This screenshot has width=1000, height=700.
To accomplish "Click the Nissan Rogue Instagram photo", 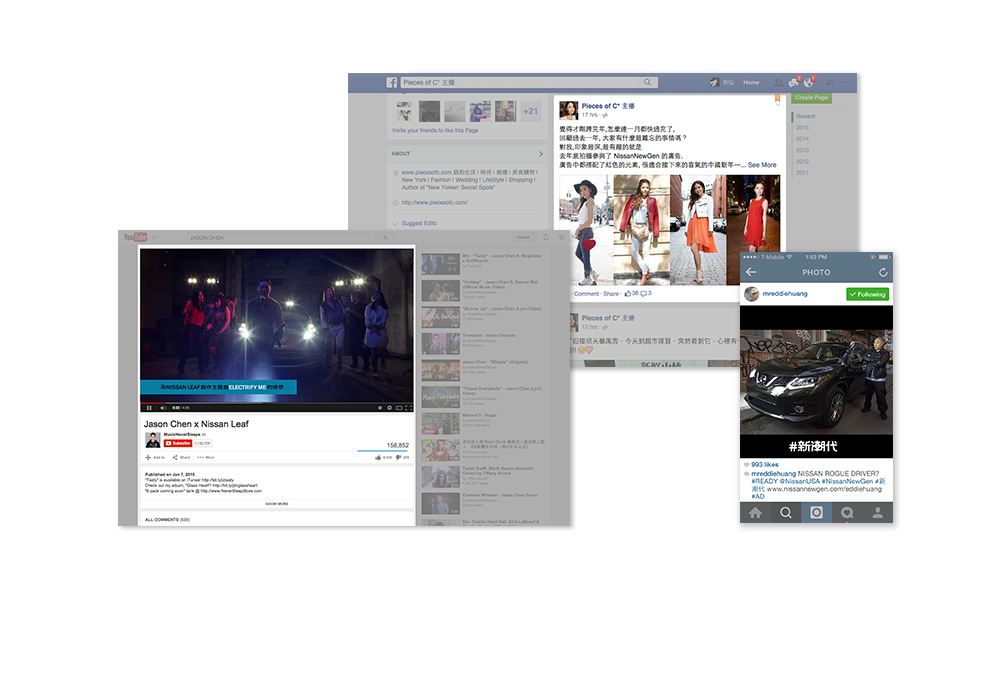I will (x=816, y=381).
